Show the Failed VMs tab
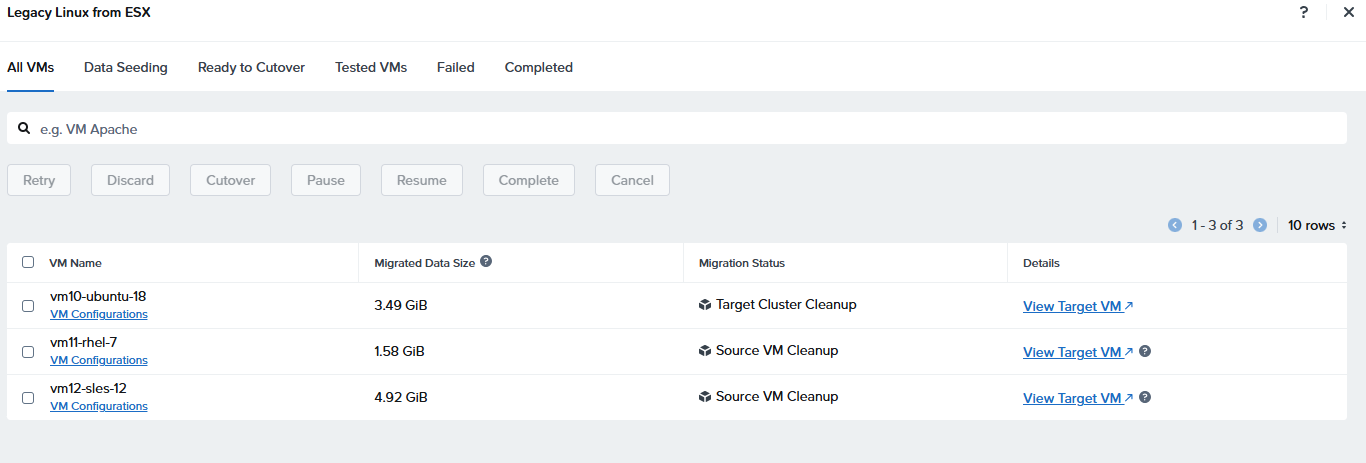The height and width of the screenshot is (463, 1366). pos(455,67)
